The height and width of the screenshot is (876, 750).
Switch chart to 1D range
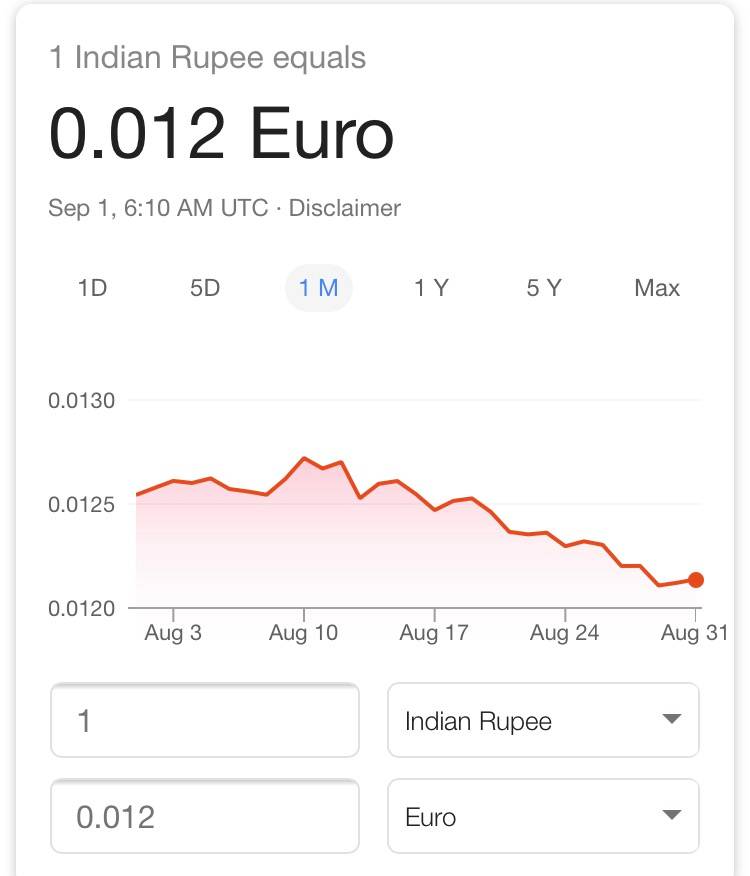coord(92,288)
